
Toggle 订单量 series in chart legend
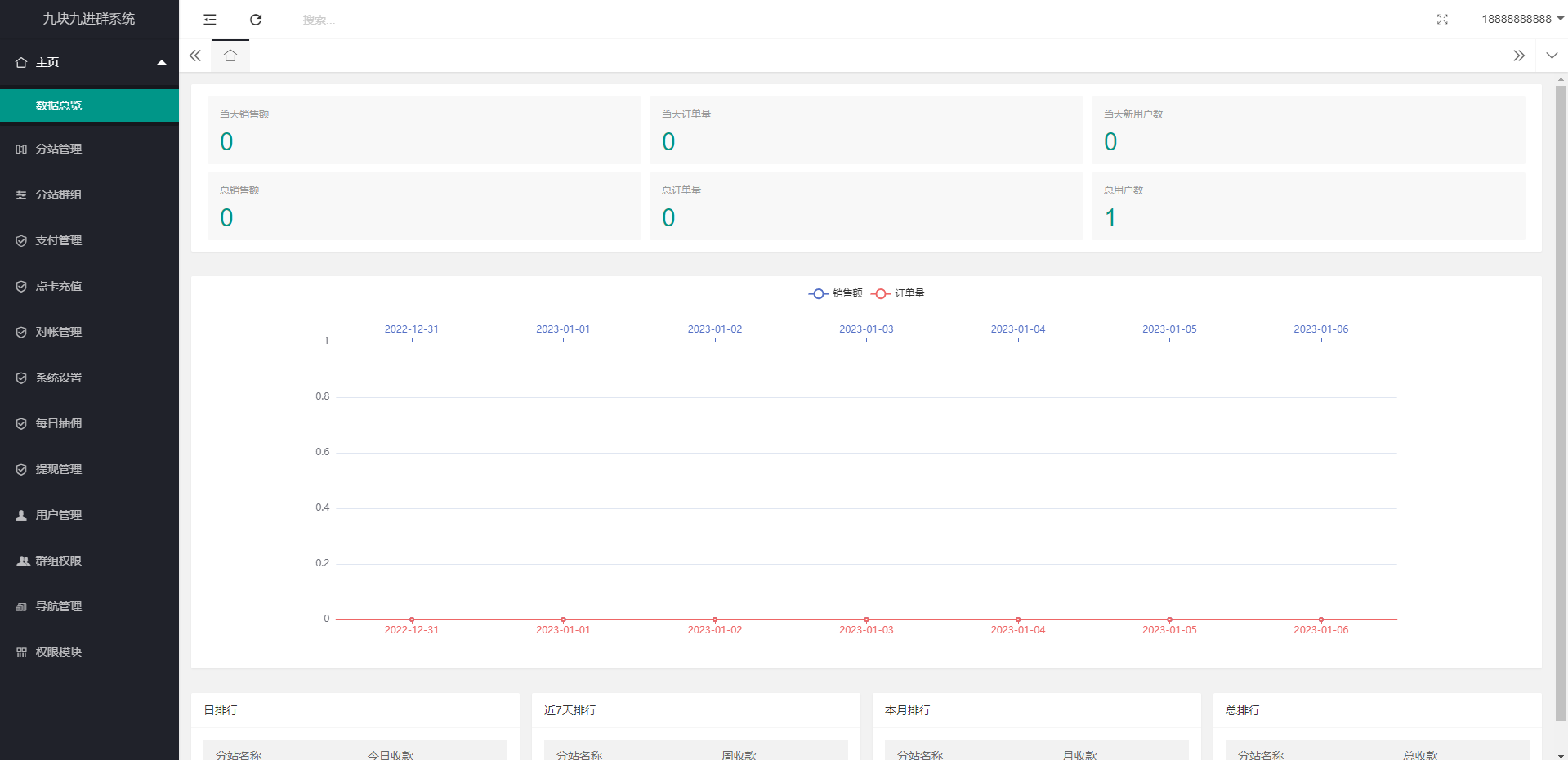(897, 293)
